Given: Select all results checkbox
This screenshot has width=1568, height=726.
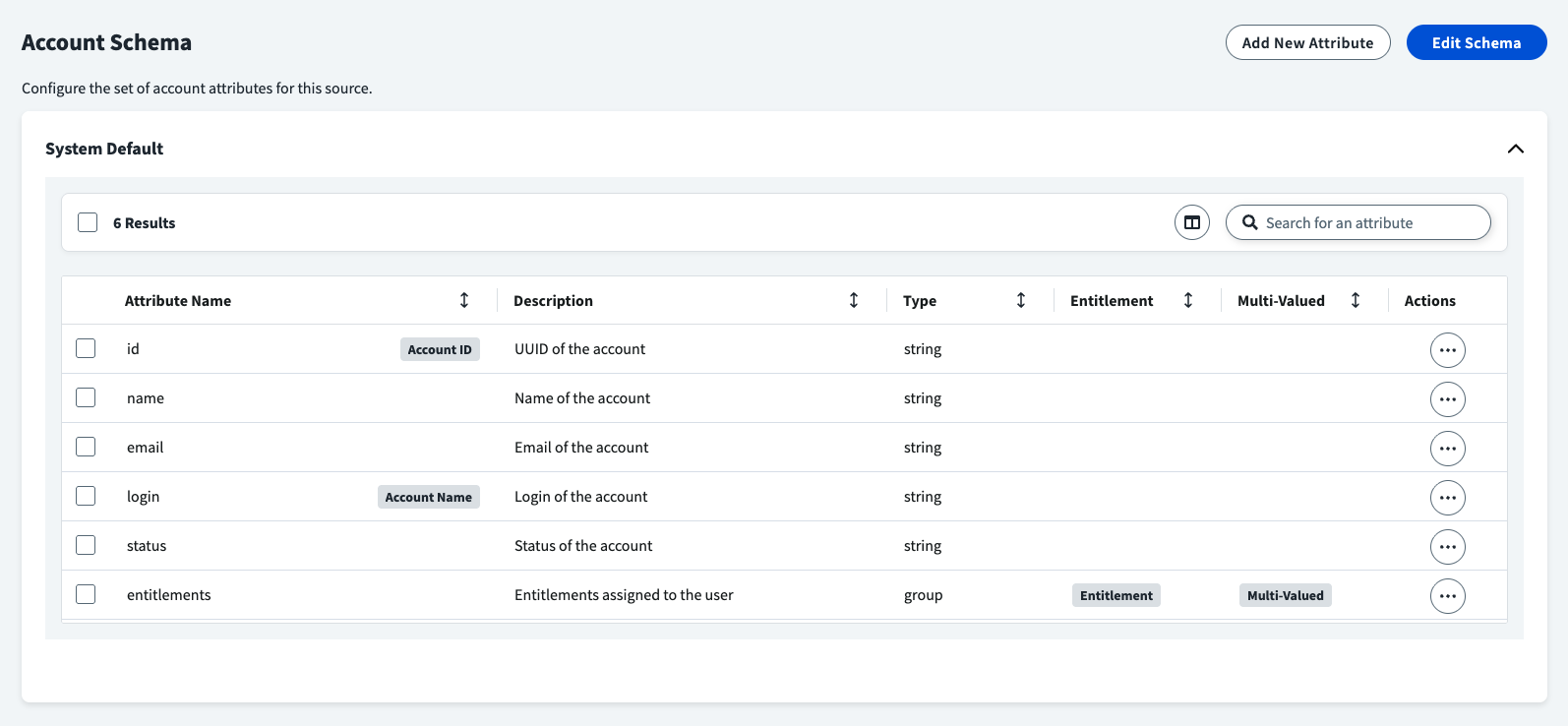Looking at the screenshot, I should (88, 222).
